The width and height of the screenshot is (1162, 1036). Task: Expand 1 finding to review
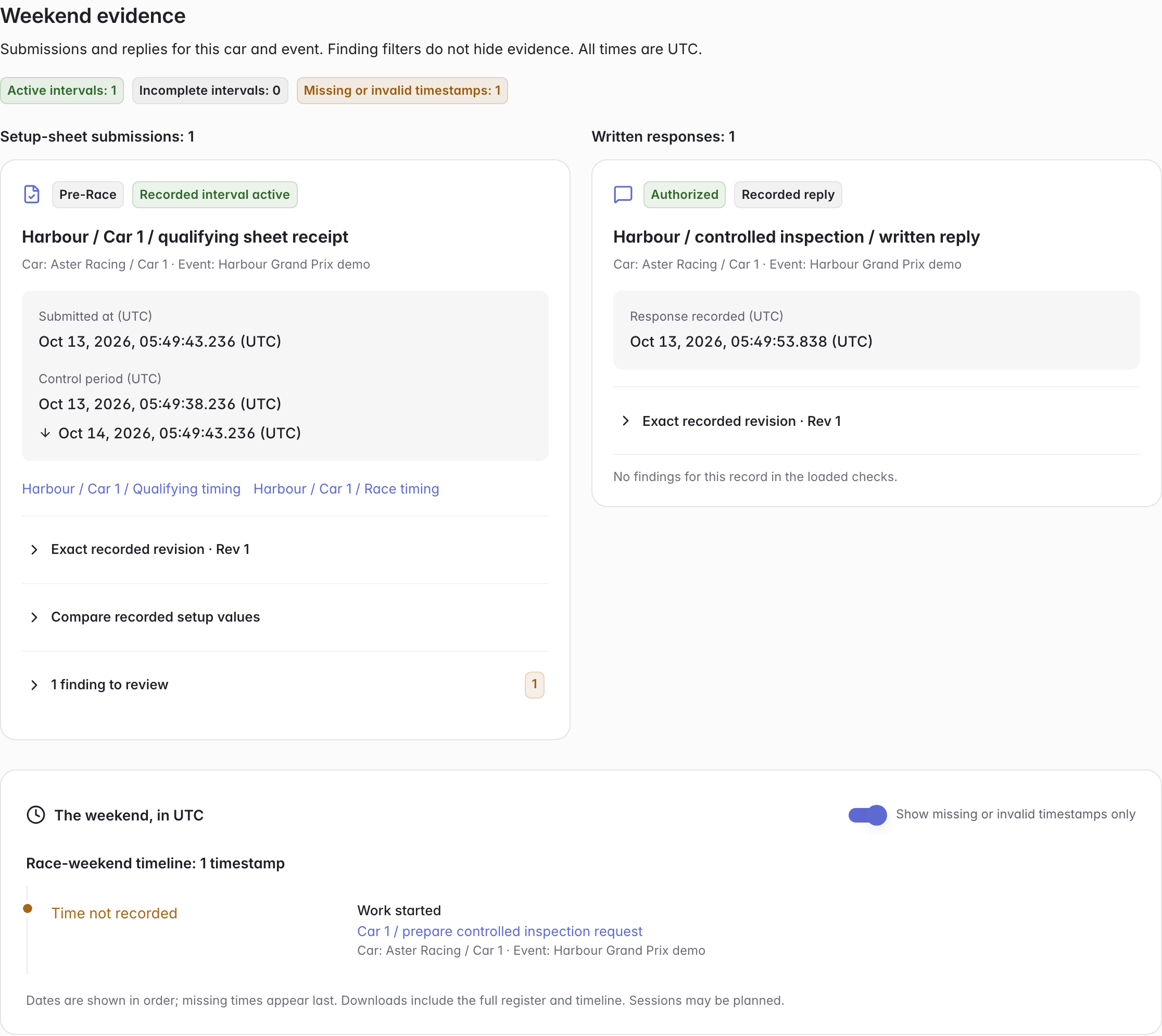coord(285,685)
